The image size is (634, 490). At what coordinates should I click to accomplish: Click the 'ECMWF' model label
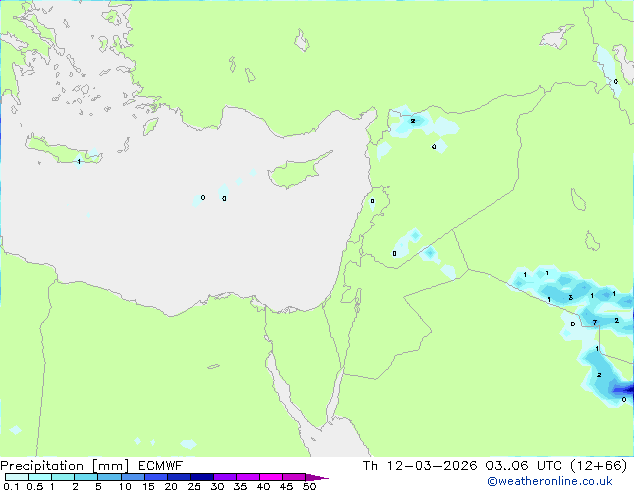point(161,466)
